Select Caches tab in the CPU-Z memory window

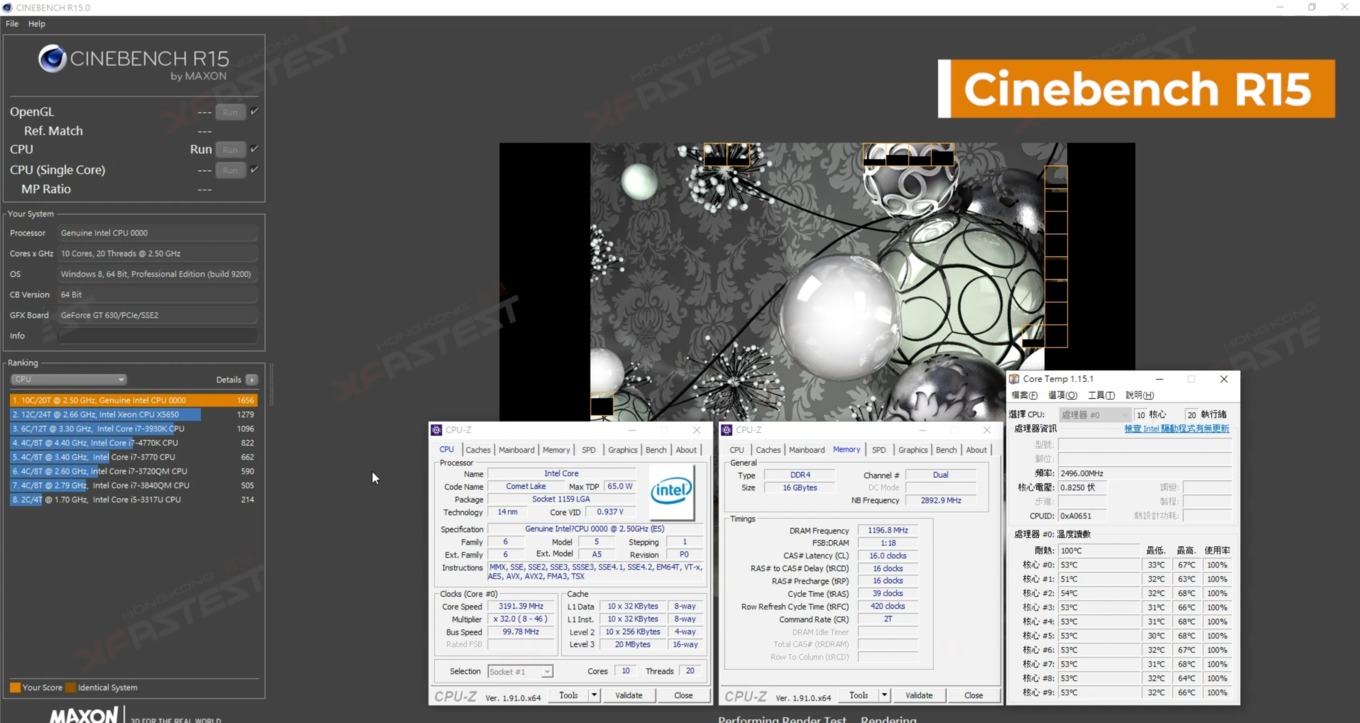[768, 450]
